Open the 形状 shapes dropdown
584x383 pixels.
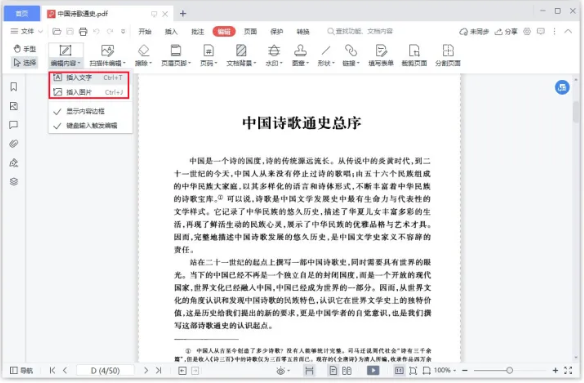[326, 55]
